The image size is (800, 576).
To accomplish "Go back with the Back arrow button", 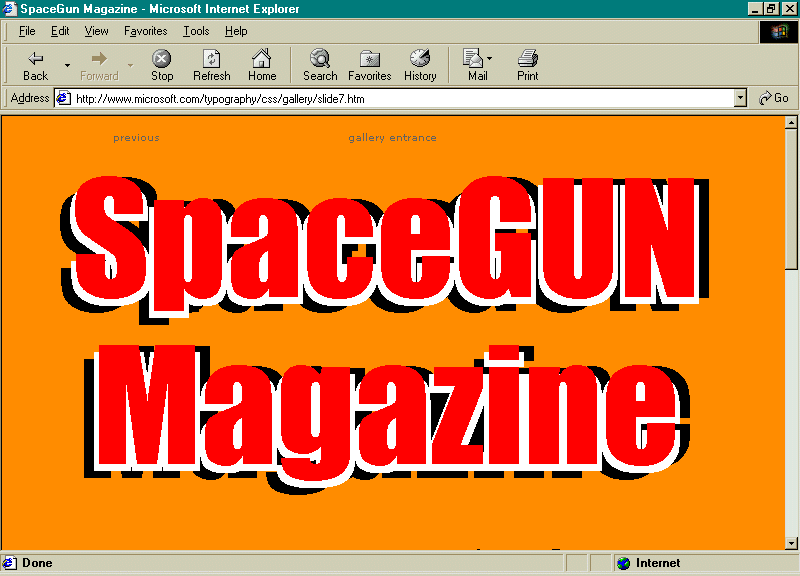I will pos(35,65).
